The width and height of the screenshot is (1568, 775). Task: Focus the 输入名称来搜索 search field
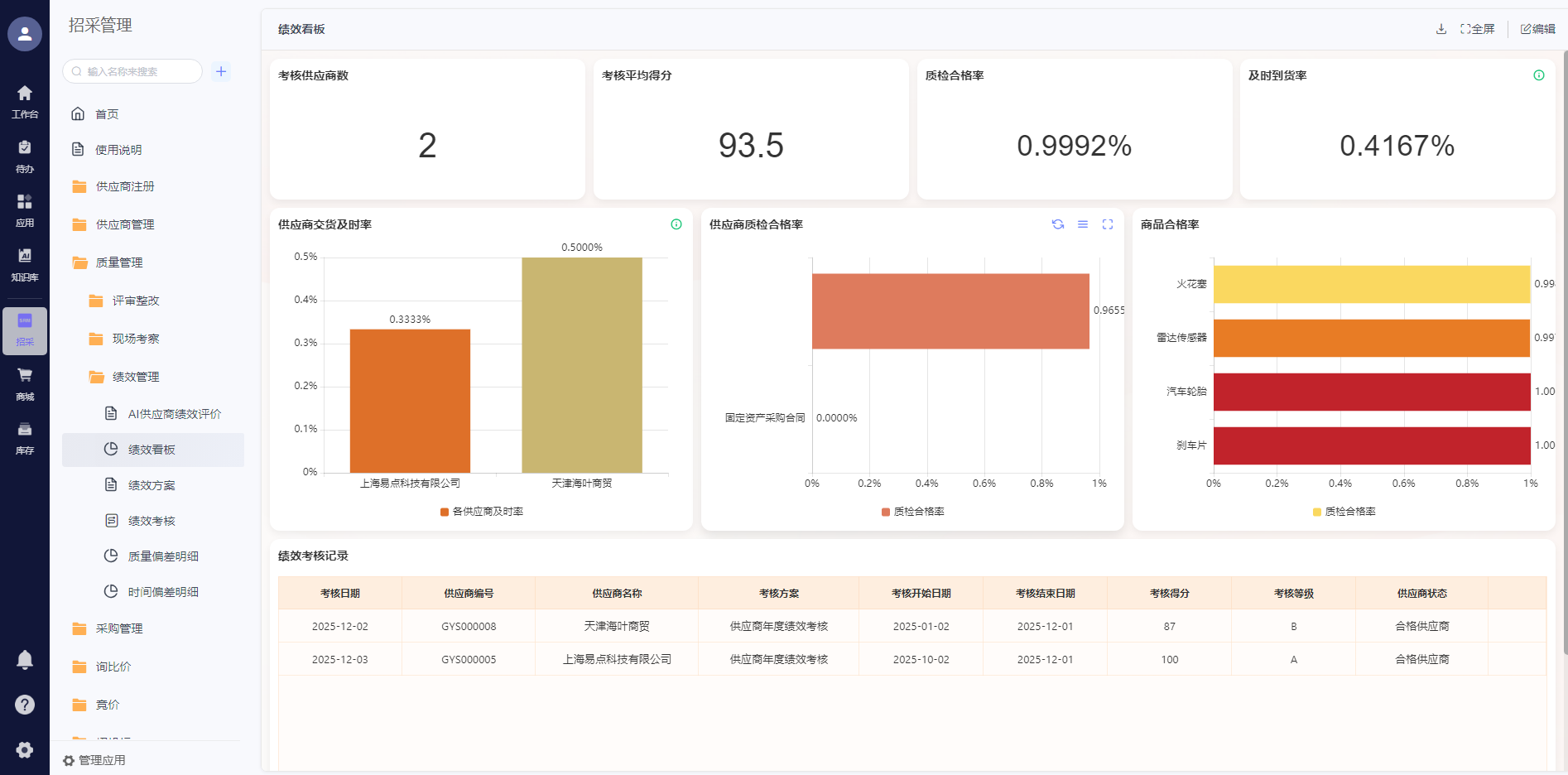[x=137, y=71]
